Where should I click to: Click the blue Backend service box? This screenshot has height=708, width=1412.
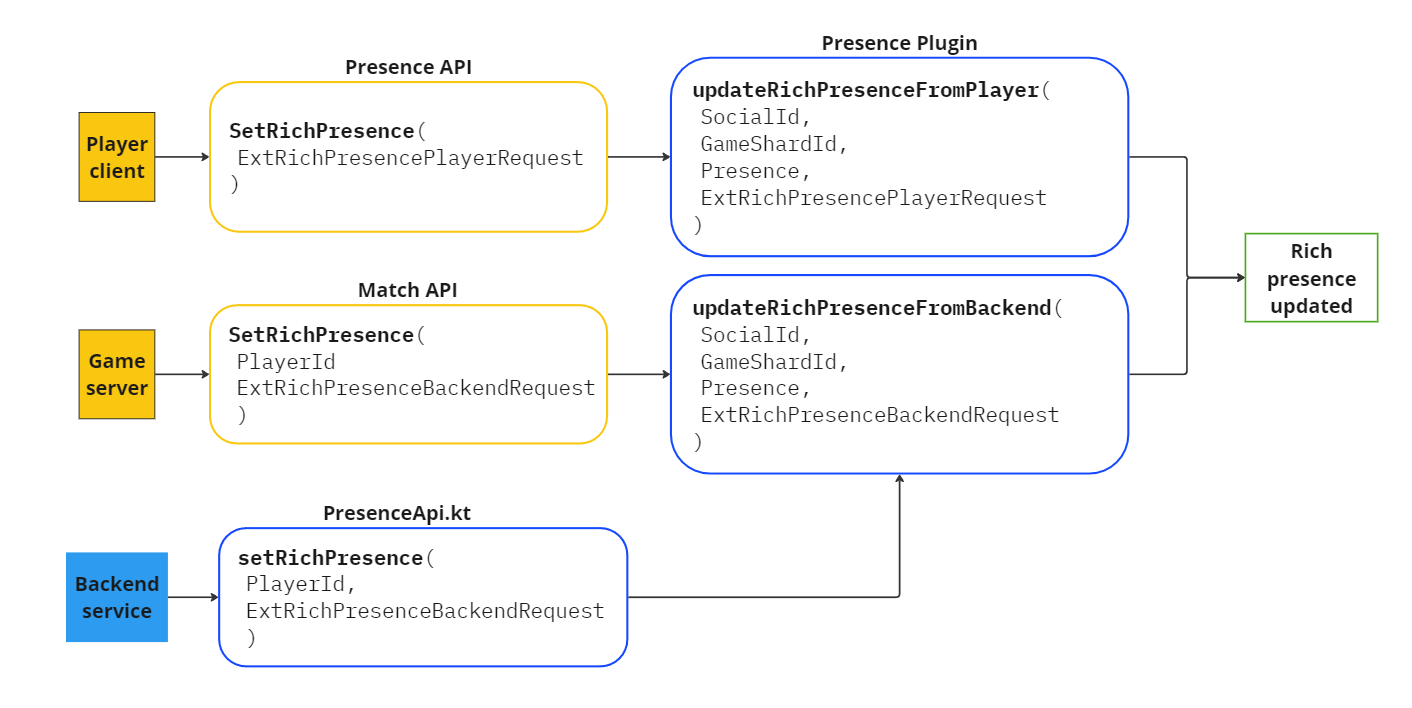pyautogui.click(x=117, y=597)
